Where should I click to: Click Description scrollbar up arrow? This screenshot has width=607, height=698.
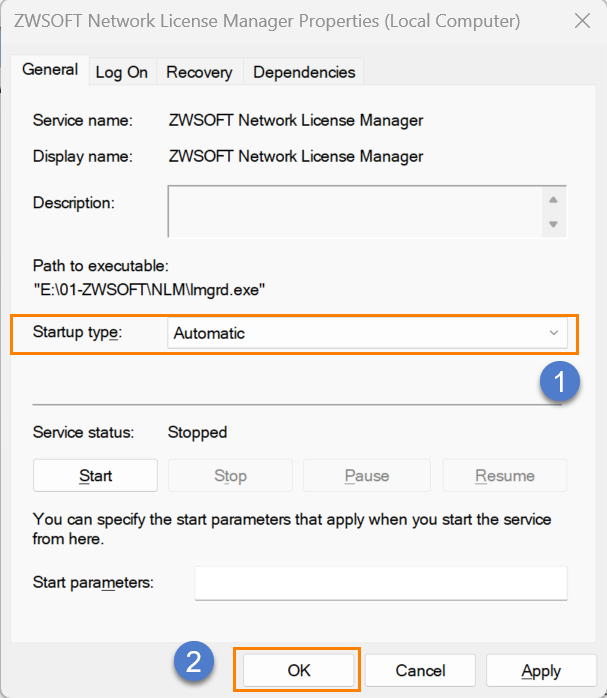(x=554, y=199)
